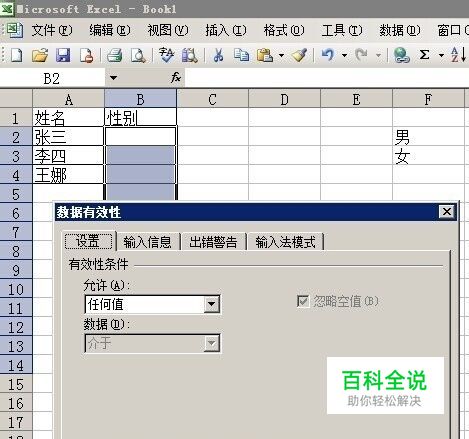Click the AutoSum sigma icon
The image size is (469, 439).
pyautogui.click(x=424, y=54)
